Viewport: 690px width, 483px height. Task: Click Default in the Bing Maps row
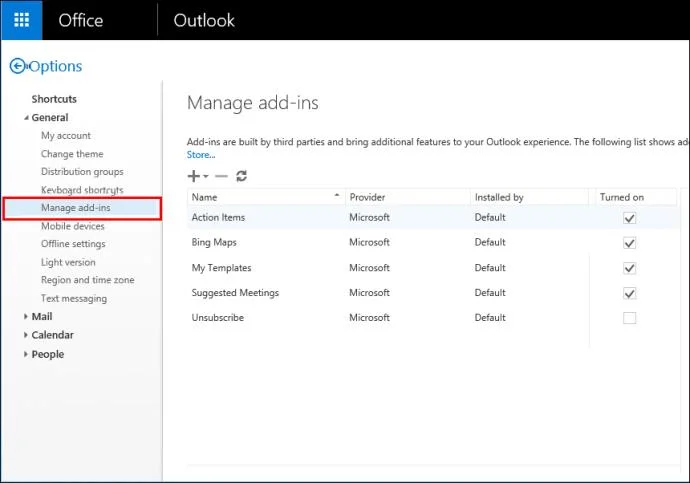tap(490, 242)
